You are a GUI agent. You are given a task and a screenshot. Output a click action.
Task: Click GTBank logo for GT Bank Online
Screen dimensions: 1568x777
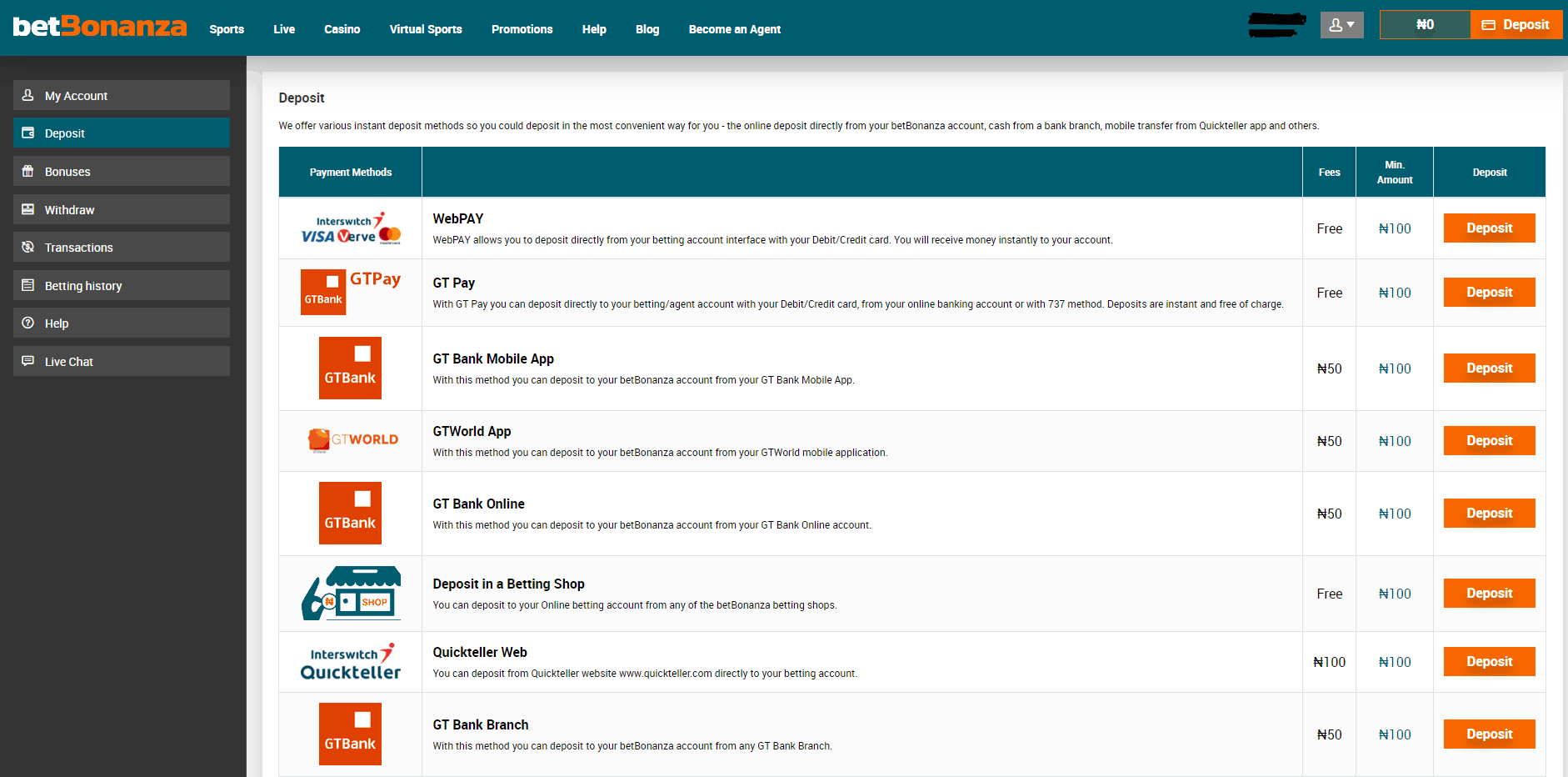click(350, 513)
